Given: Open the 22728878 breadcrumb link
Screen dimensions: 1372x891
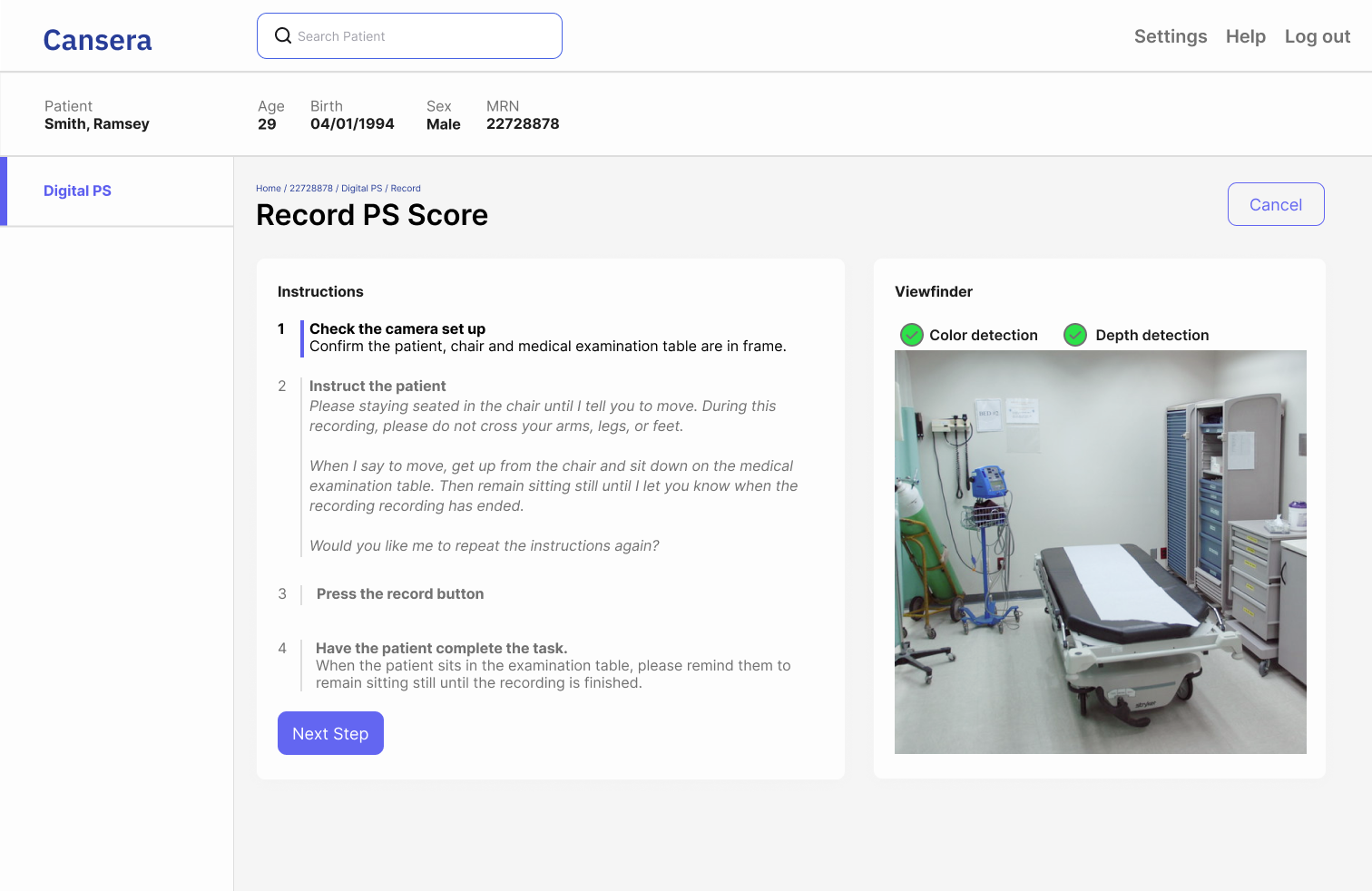Looking at the screenshot, I should [311, 189].
